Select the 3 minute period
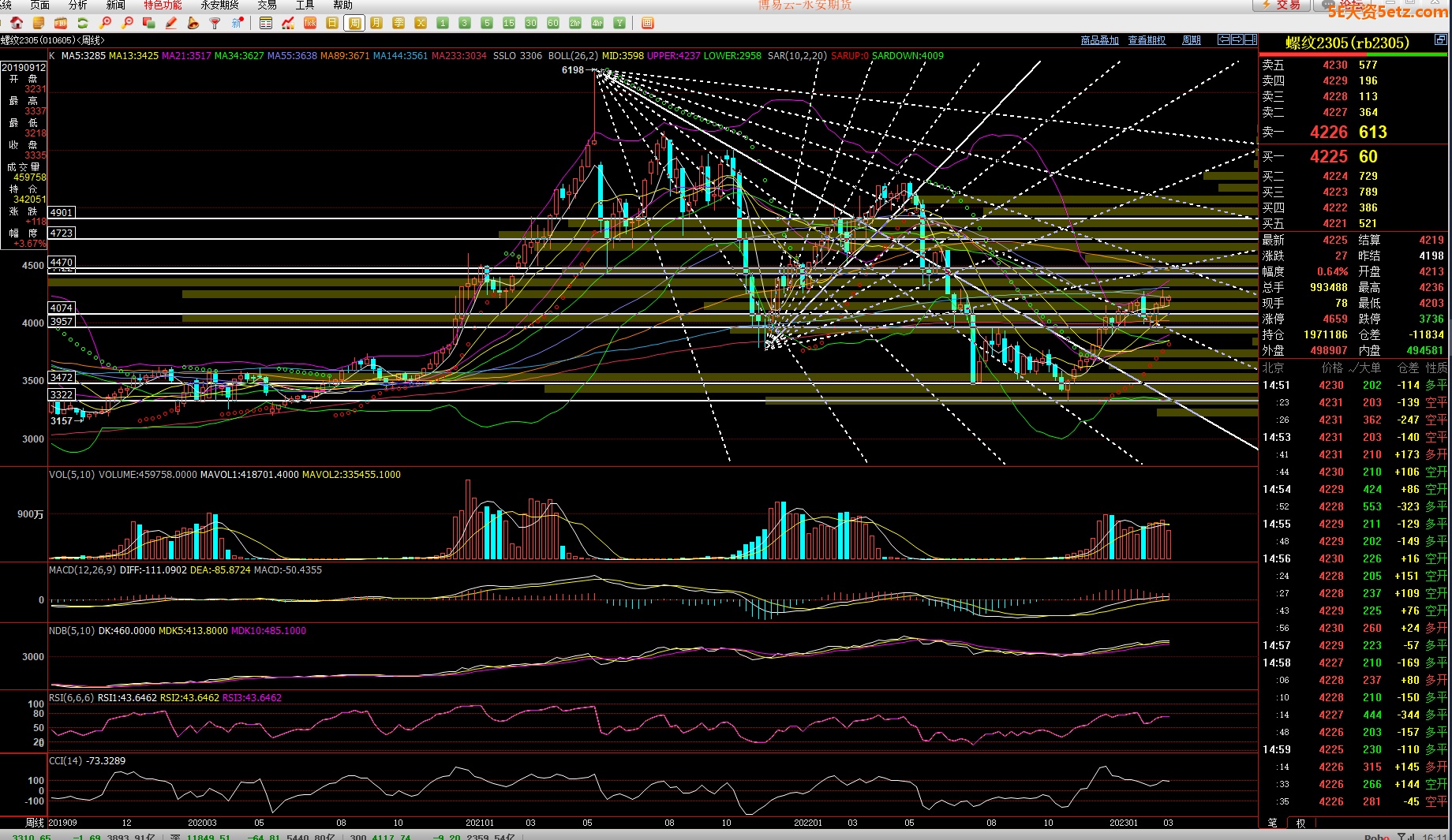The height and width of the screenshot is (840, 1452). click(x=465, y=23)
